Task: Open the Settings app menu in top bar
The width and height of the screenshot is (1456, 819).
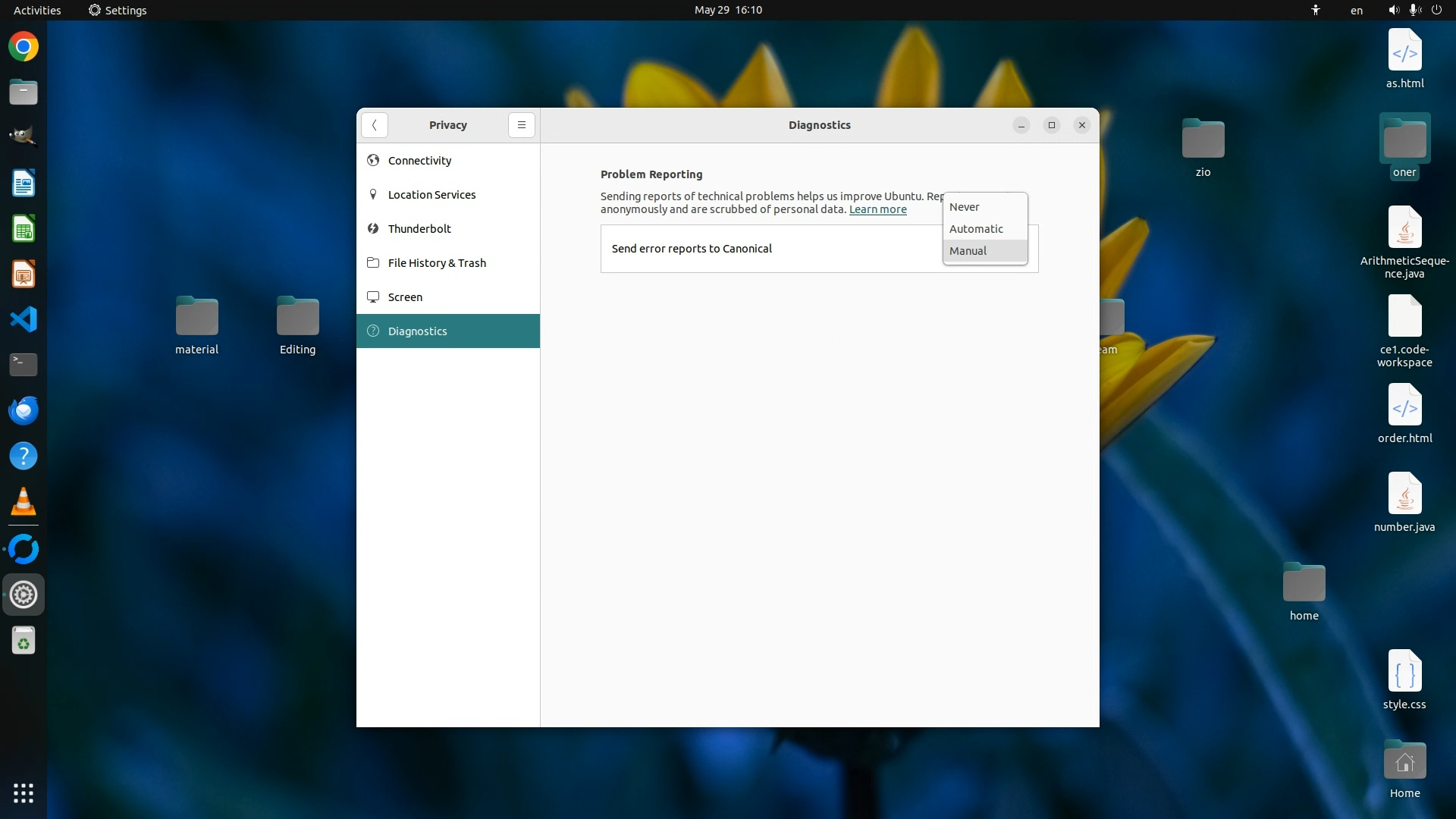Action: tap(118, 10)
